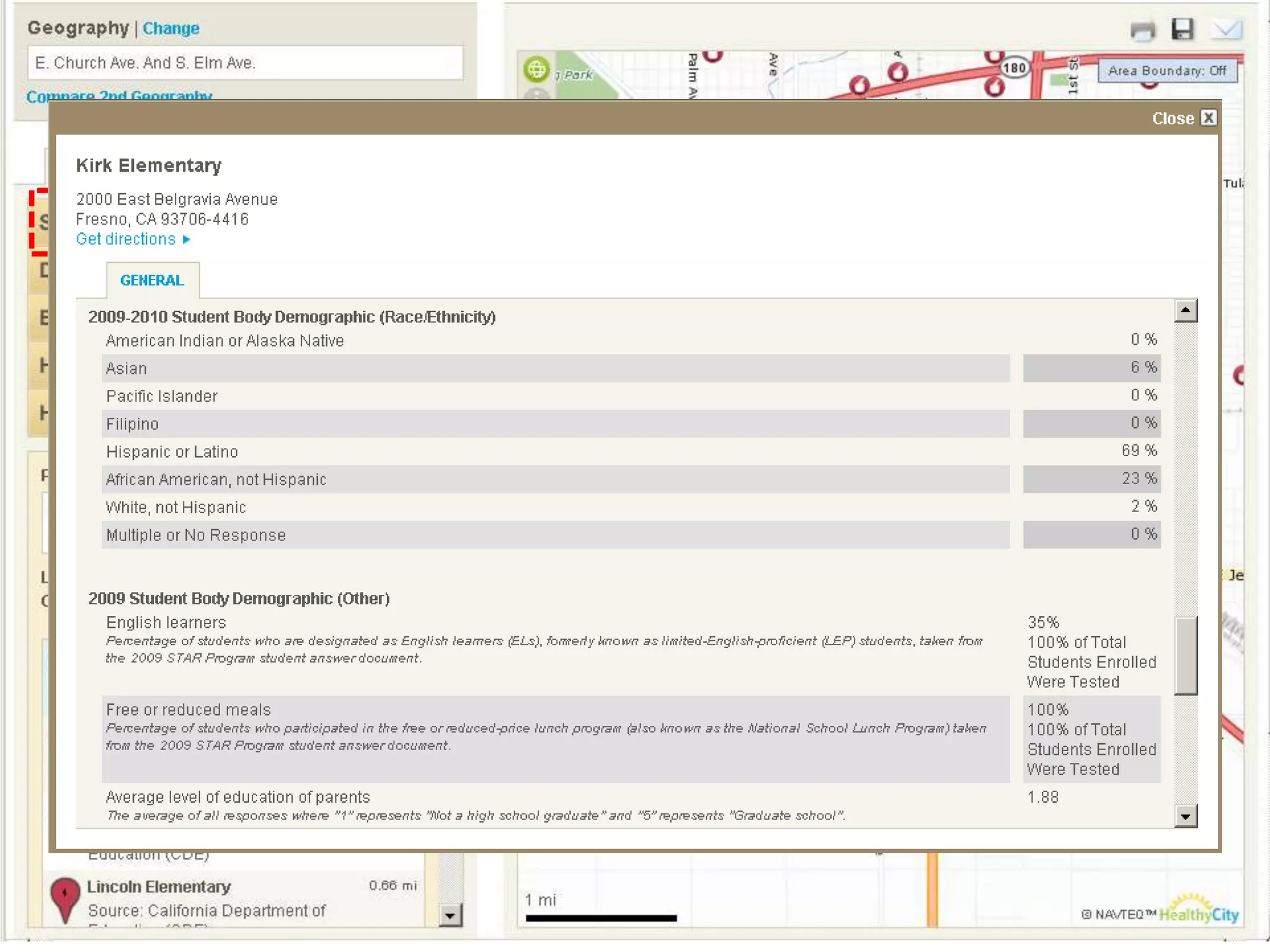Select the GENERAL tab
1270x952 pixels.
tap(152, 280)
